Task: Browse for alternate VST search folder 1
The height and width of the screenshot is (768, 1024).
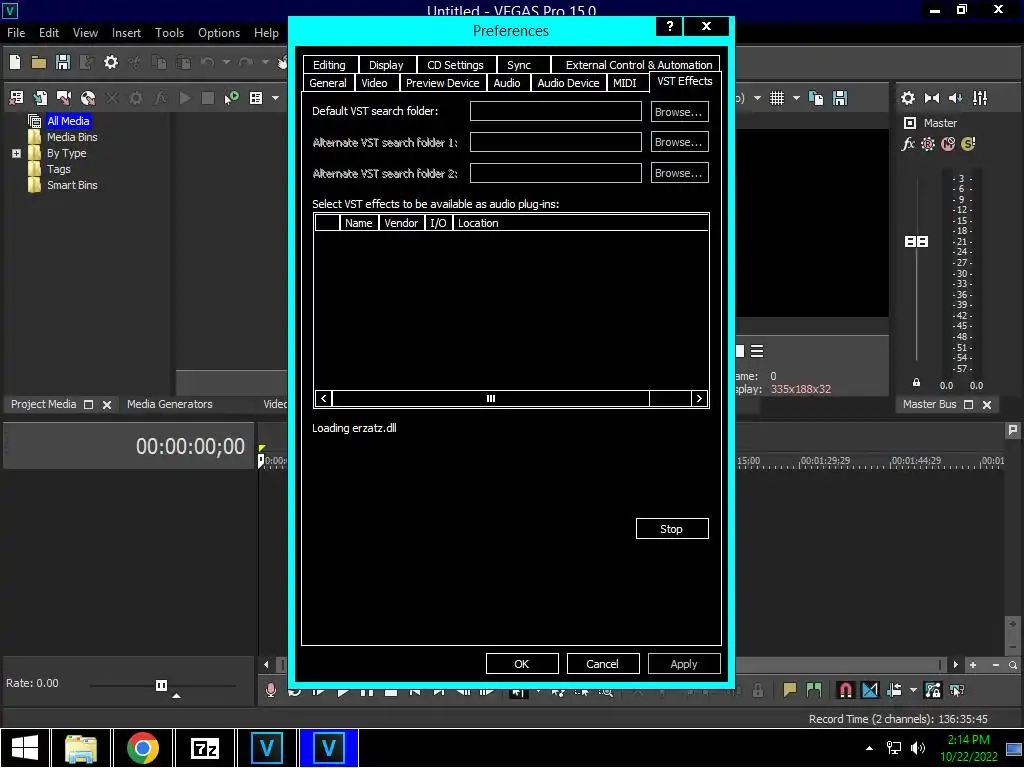Action: tap(679, 142)
